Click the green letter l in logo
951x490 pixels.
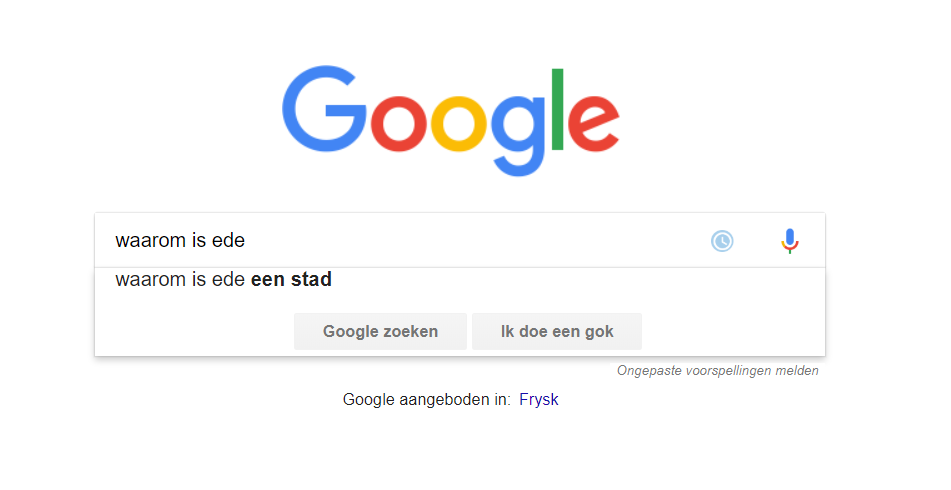click(x=557, y=109)
